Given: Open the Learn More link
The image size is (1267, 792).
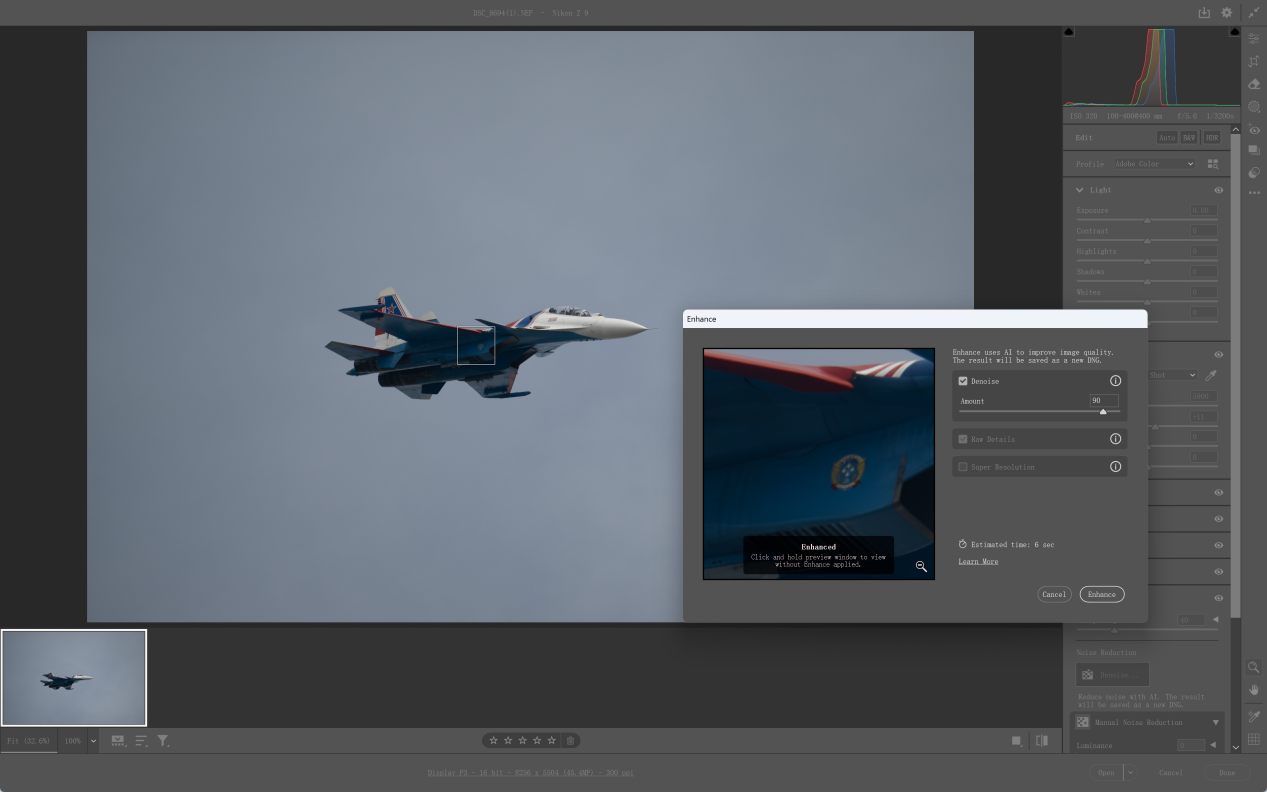Looking at the screenshot, I should coord(978,562).
